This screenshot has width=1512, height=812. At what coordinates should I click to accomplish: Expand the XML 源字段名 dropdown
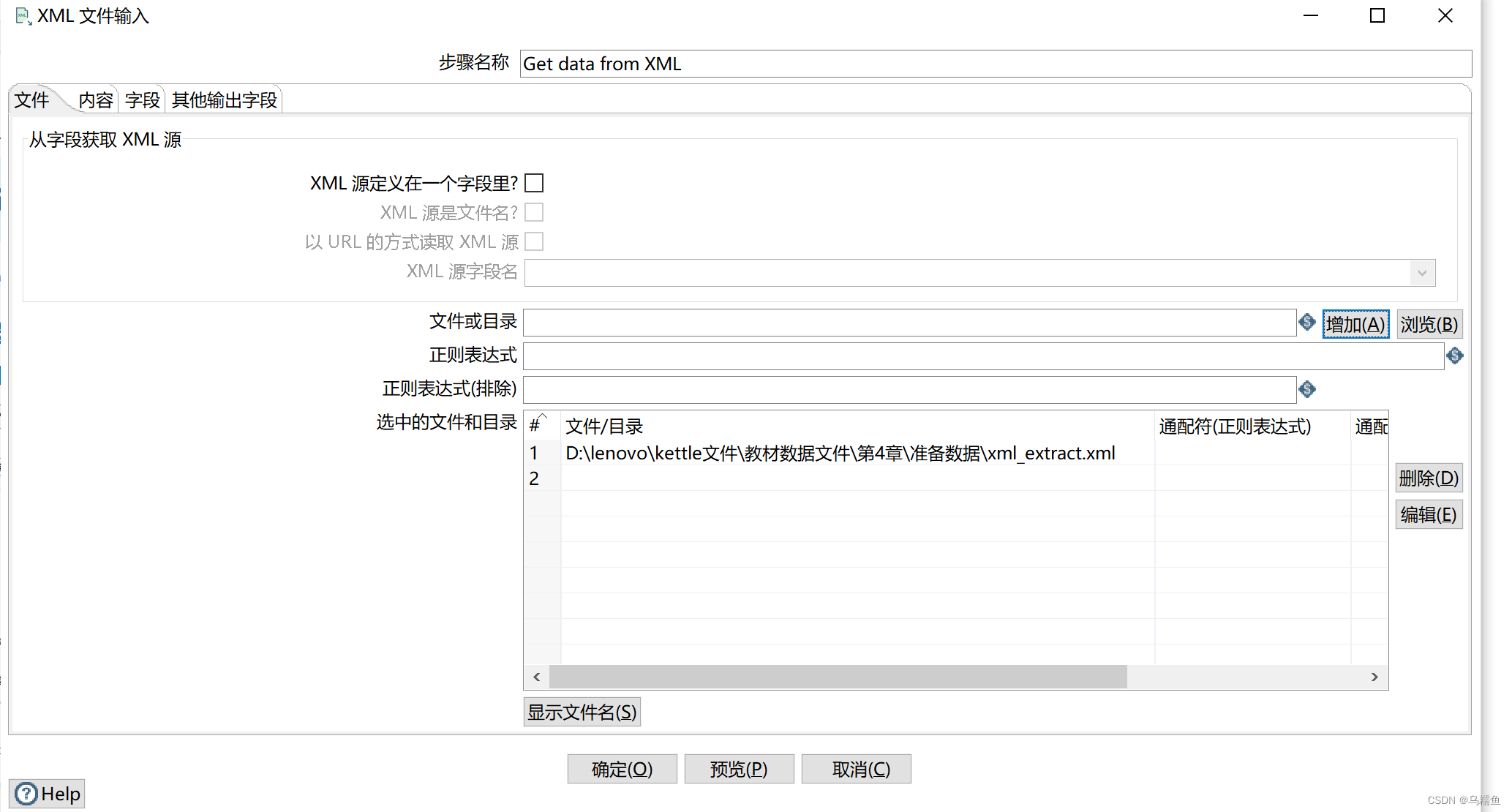(1421, 273)
